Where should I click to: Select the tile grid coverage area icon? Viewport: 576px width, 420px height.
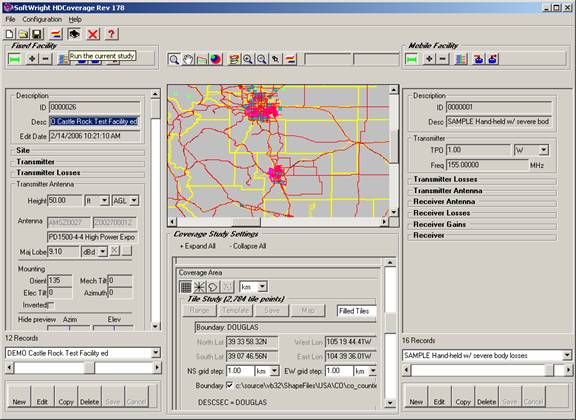coord(186,287)
